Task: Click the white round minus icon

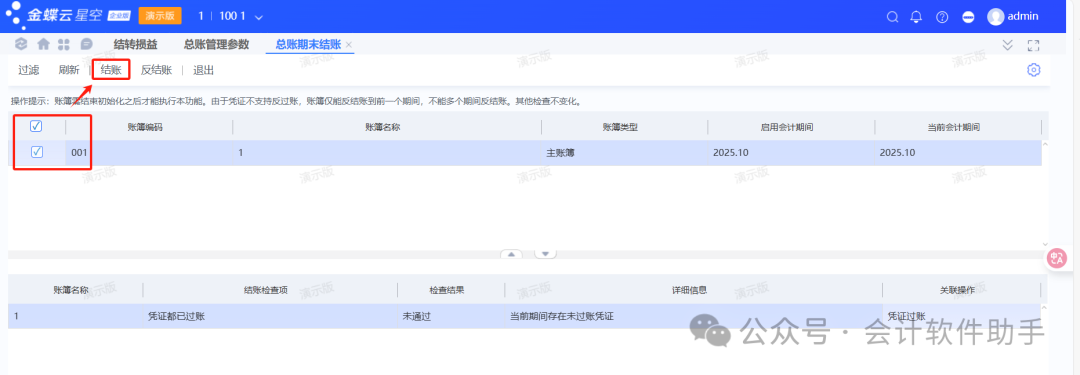Action: [x=968, y=17]
